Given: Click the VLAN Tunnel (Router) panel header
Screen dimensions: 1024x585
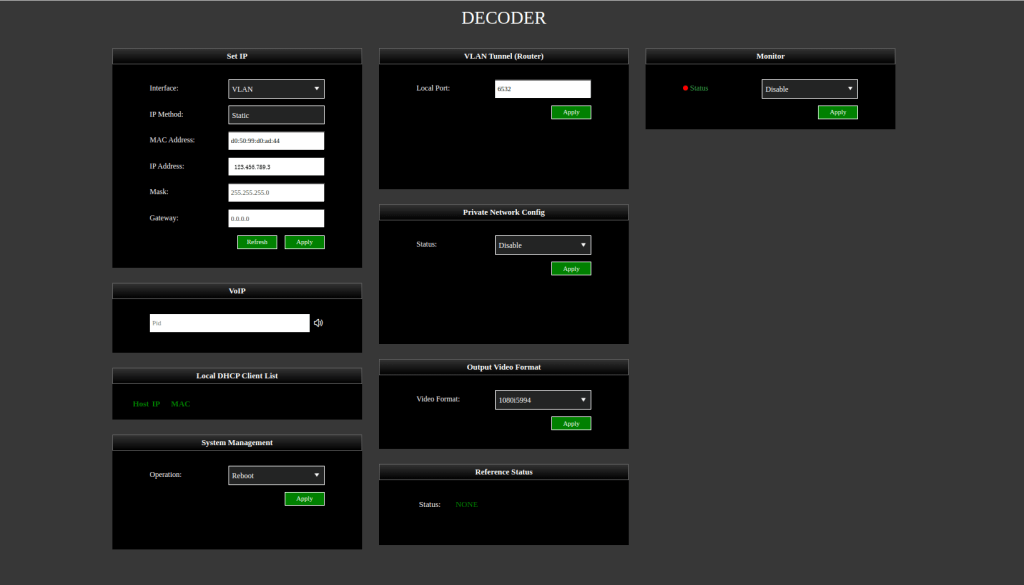Looking at the screenshot, I should pos(504,56).
